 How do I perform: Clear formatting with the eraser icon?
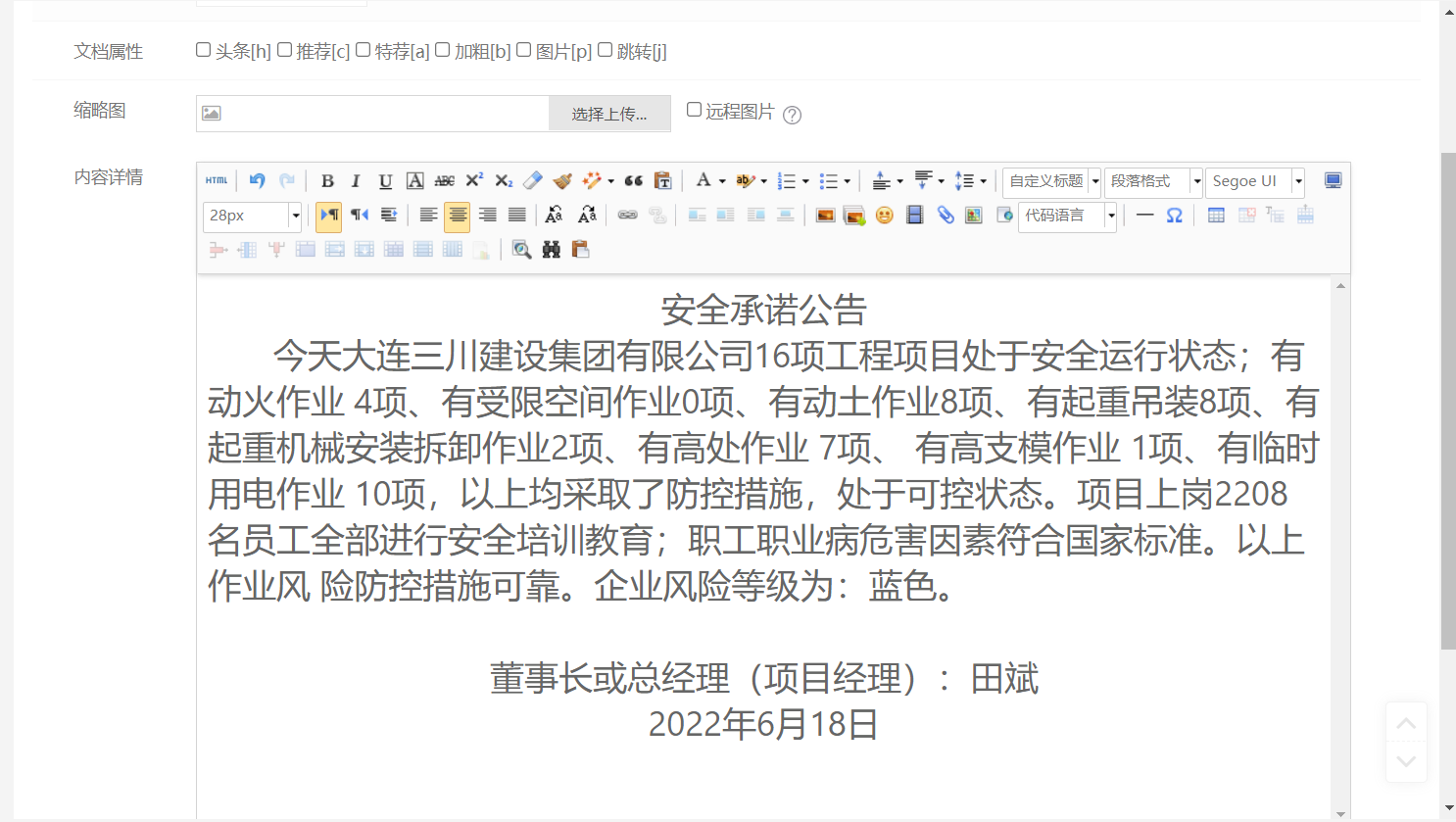click(x=533, y=181)
